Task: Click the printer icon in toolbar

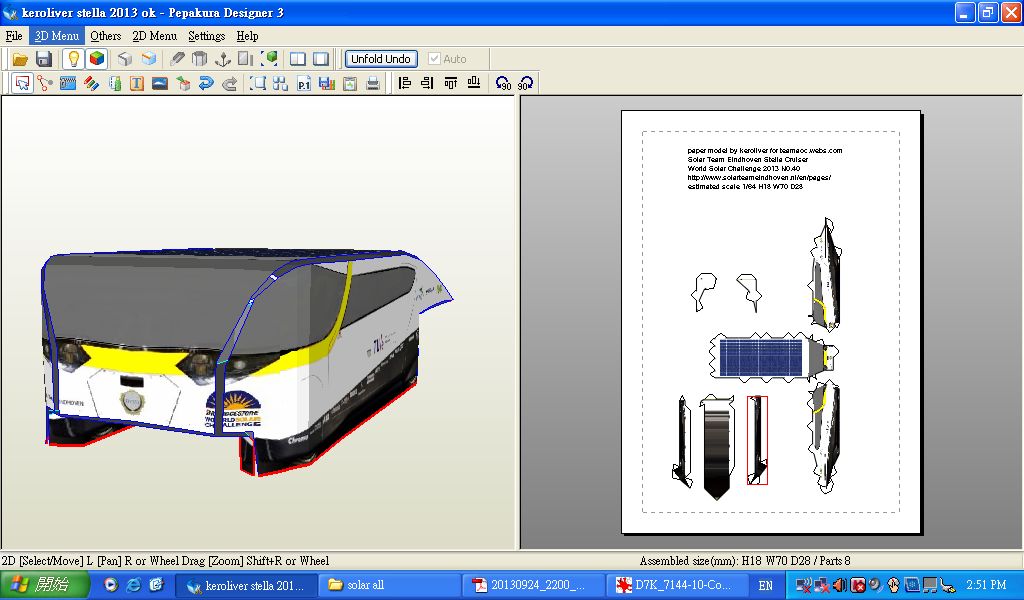Action: pos(372,84)
